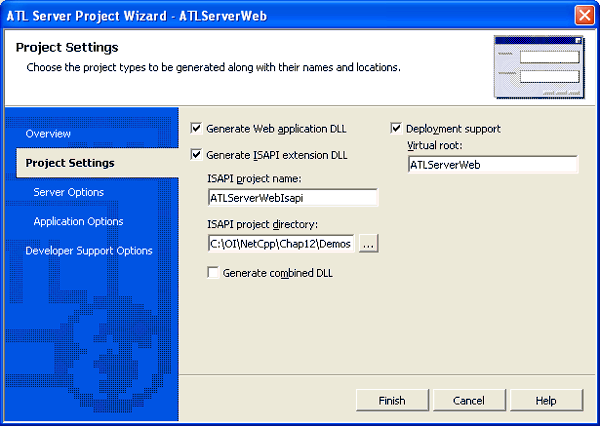Toggle Generate ISAPI extension DLL checkbox
Image resolution: width=600 pixels, height=426 pixels.
coord(197,155)
